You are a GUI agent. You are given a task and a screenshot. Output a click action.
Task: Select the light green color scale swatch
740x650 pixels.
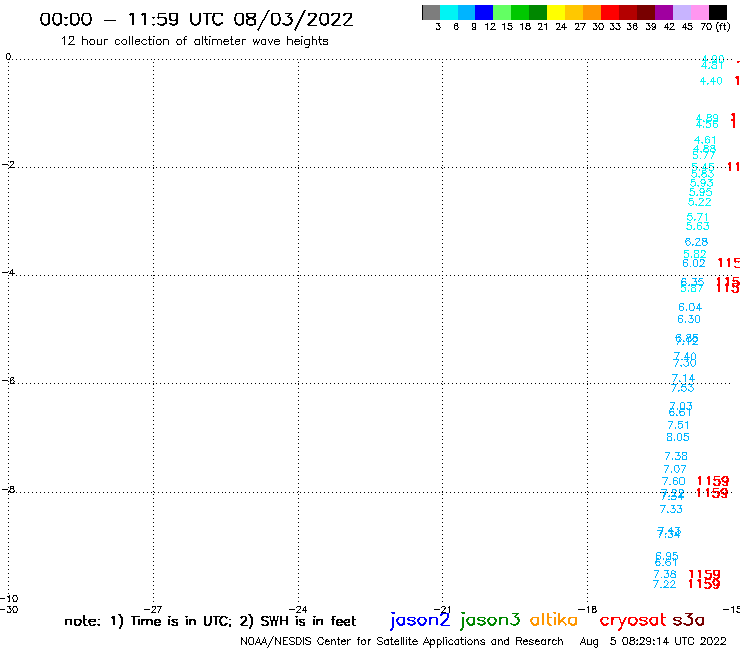502,12
